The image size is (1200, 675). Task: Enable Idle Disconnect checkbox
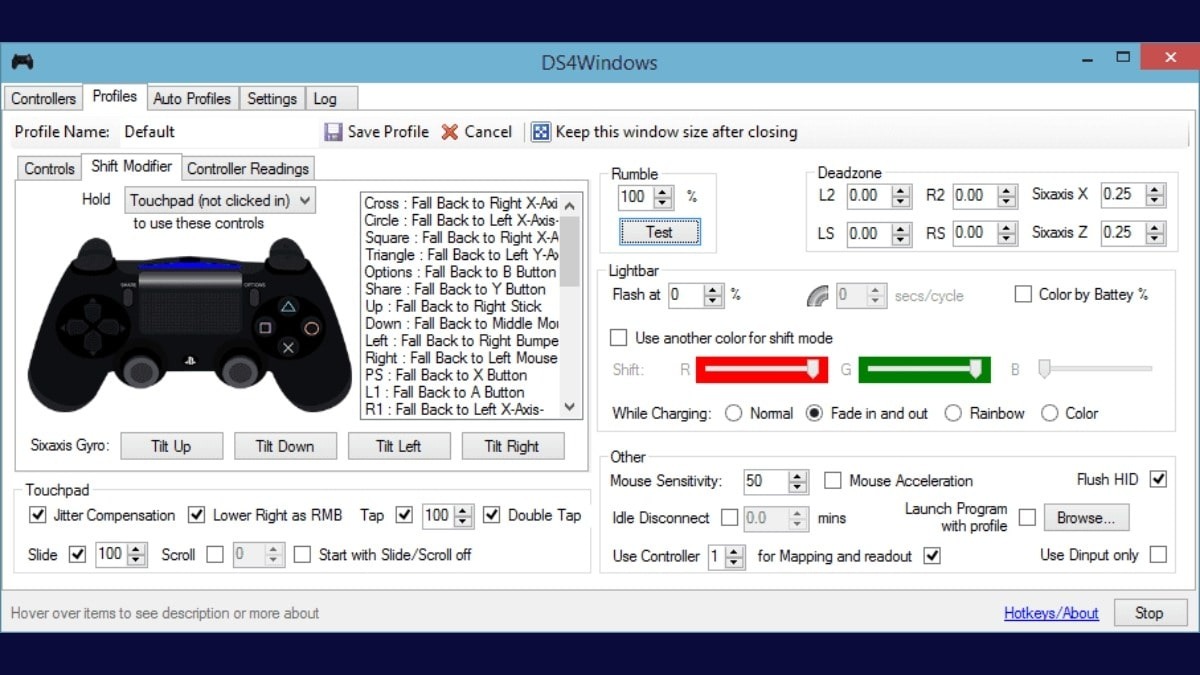729,518
